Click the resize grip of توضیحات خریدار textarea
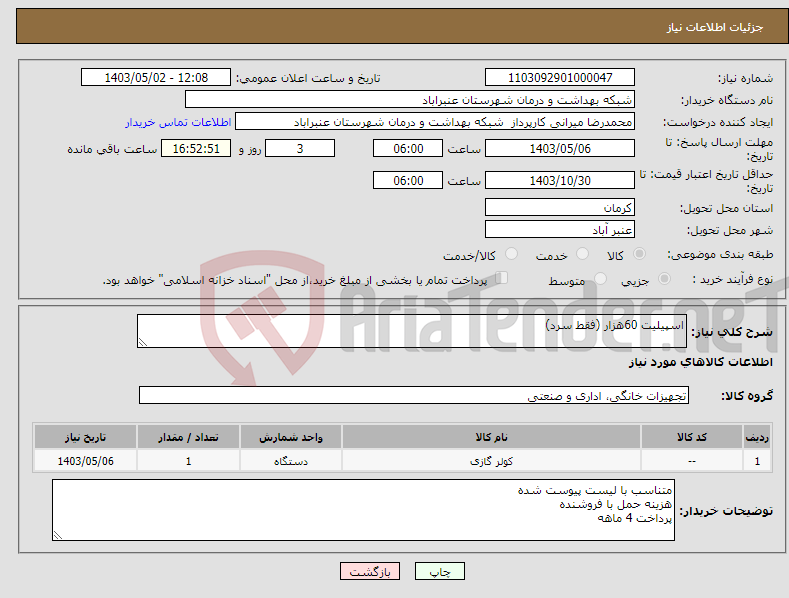 click(57, 536)
